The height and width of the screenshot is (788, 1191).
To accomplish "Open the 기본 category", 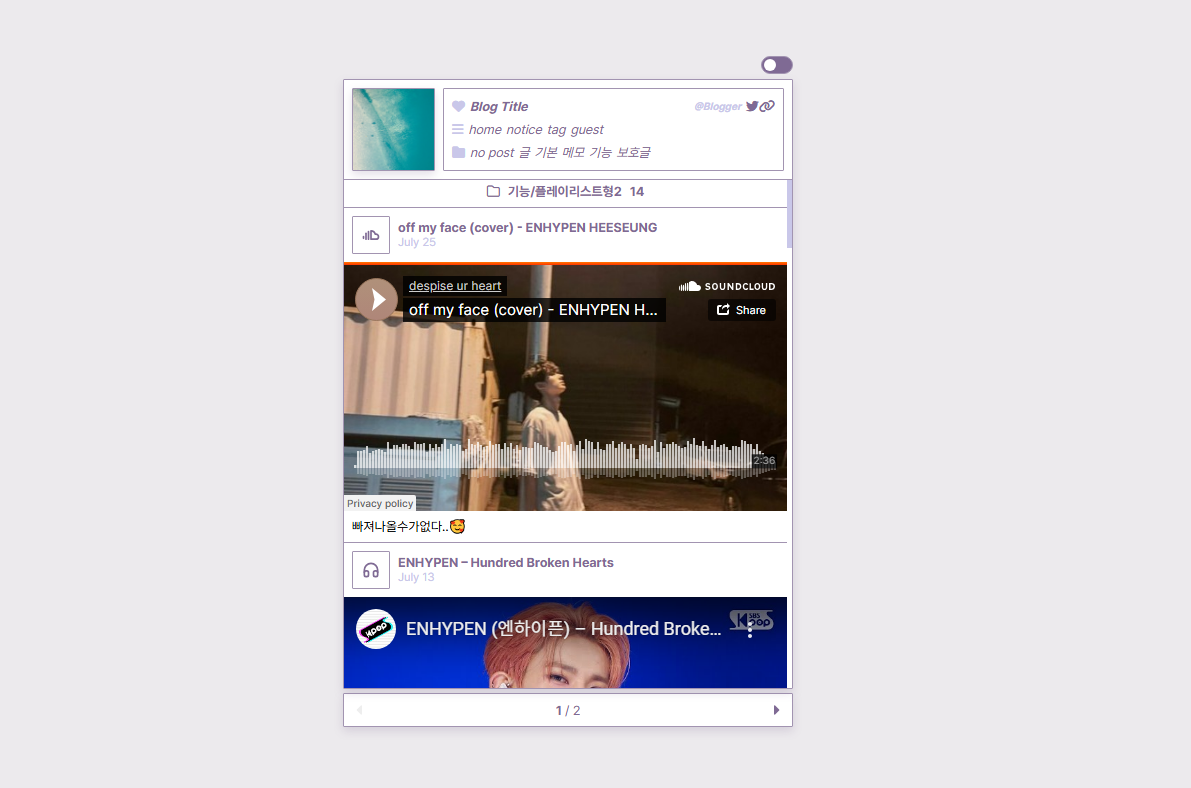I will point(546,153).
